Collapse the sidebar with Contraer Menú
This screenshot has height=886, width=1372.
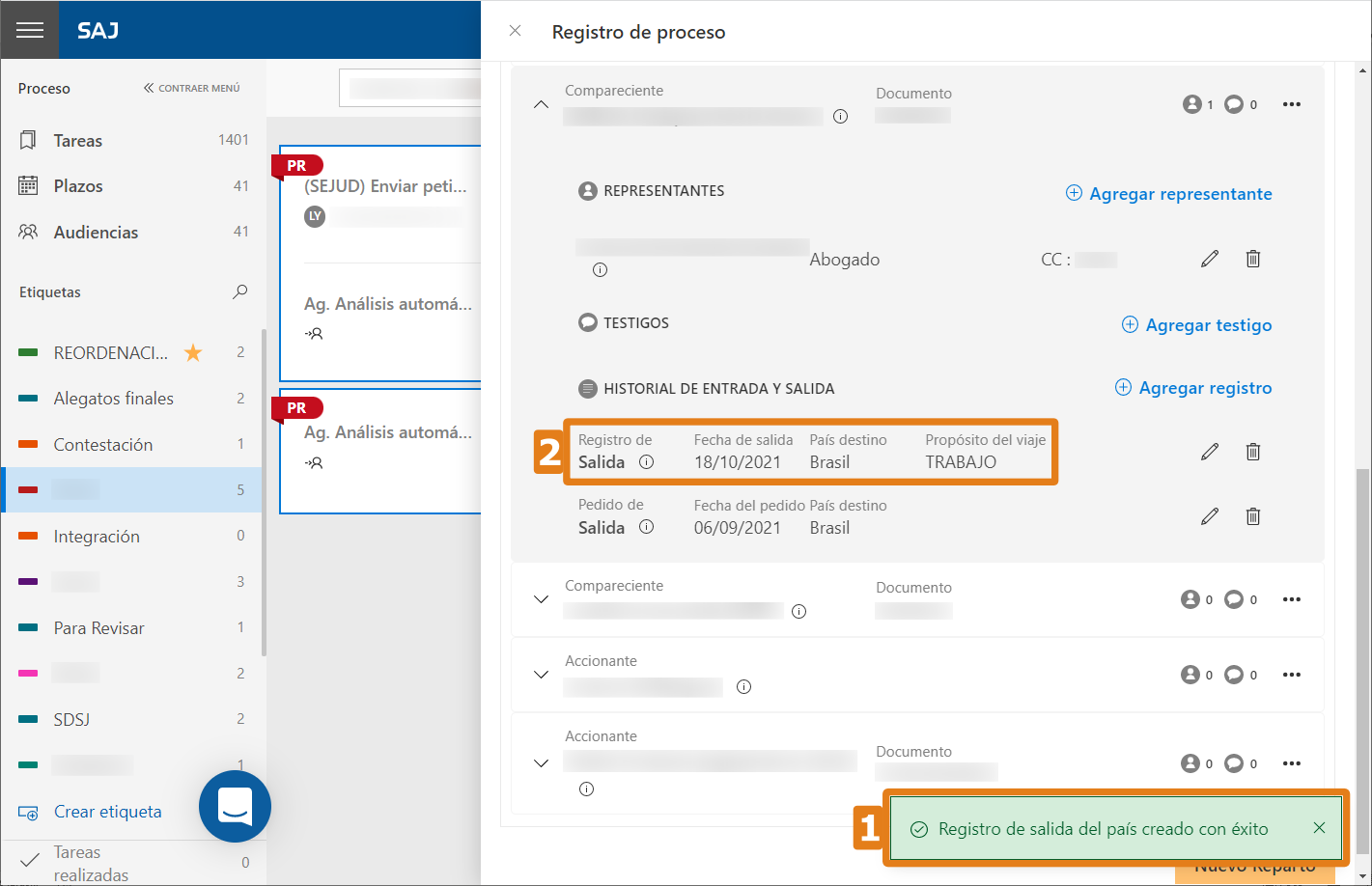point(192,88)
